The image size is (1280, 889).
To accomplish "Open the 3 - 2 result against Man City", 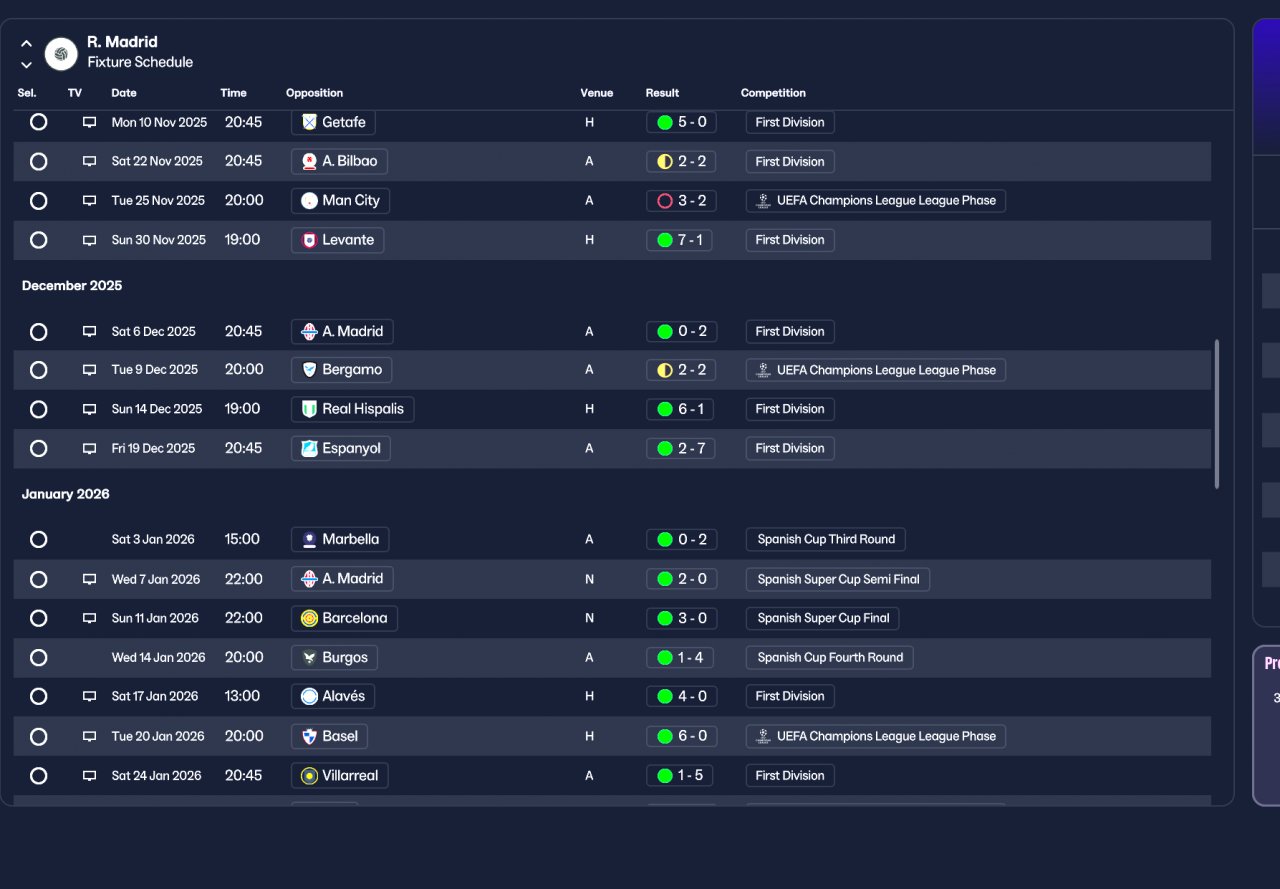I will [681, 200].
